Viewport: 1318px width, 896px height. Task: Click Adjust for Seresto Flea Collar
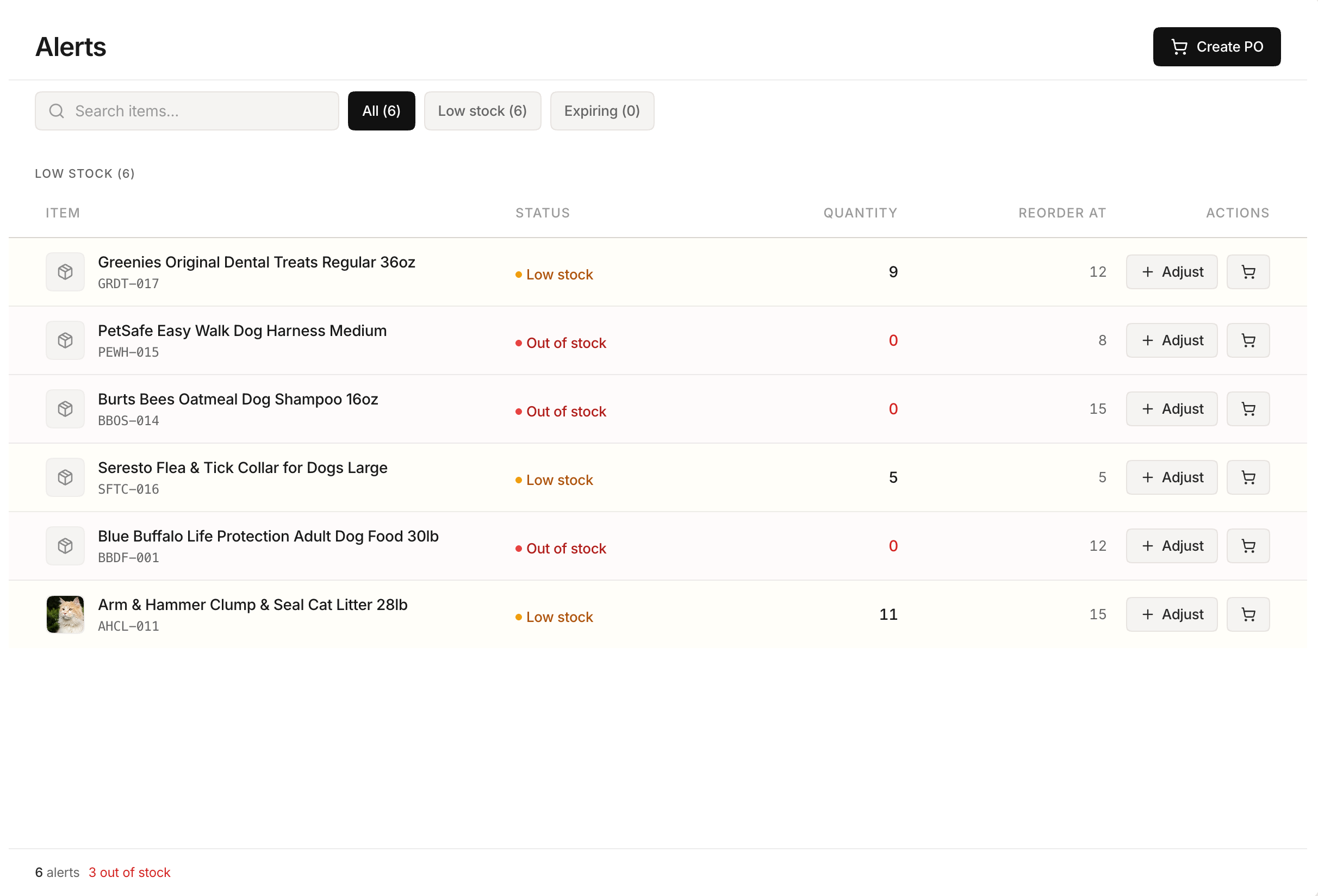pyautogui.click(x=1171, y=477)
